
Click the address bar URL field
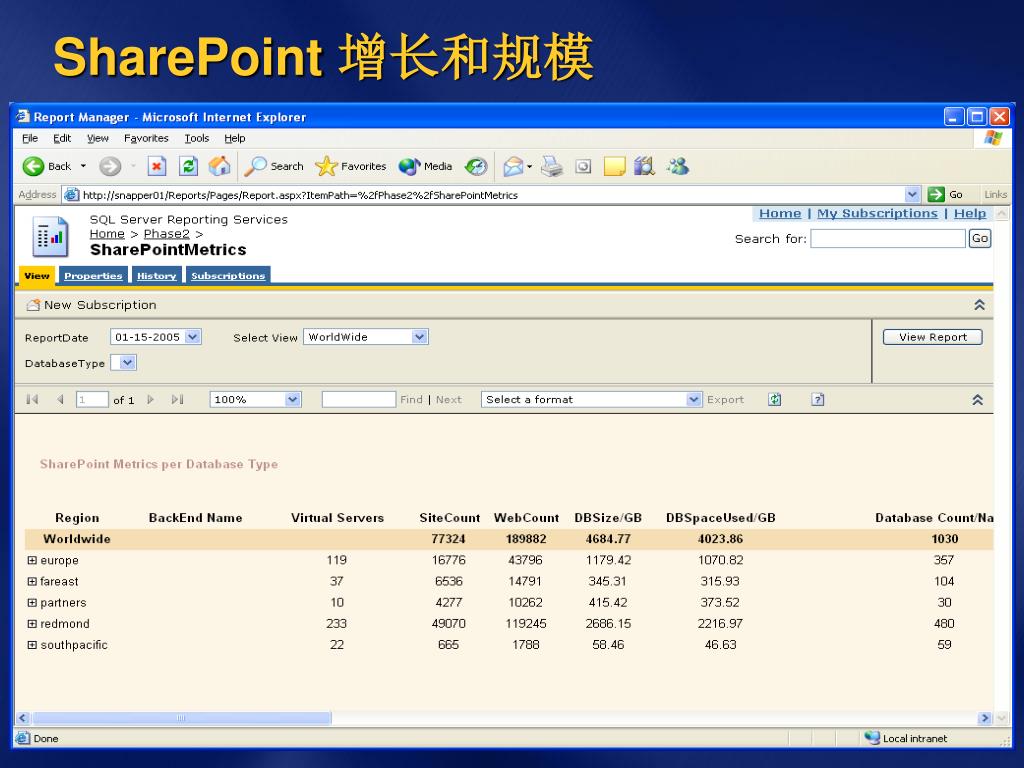pyautogui.click(x=492, y=195)
